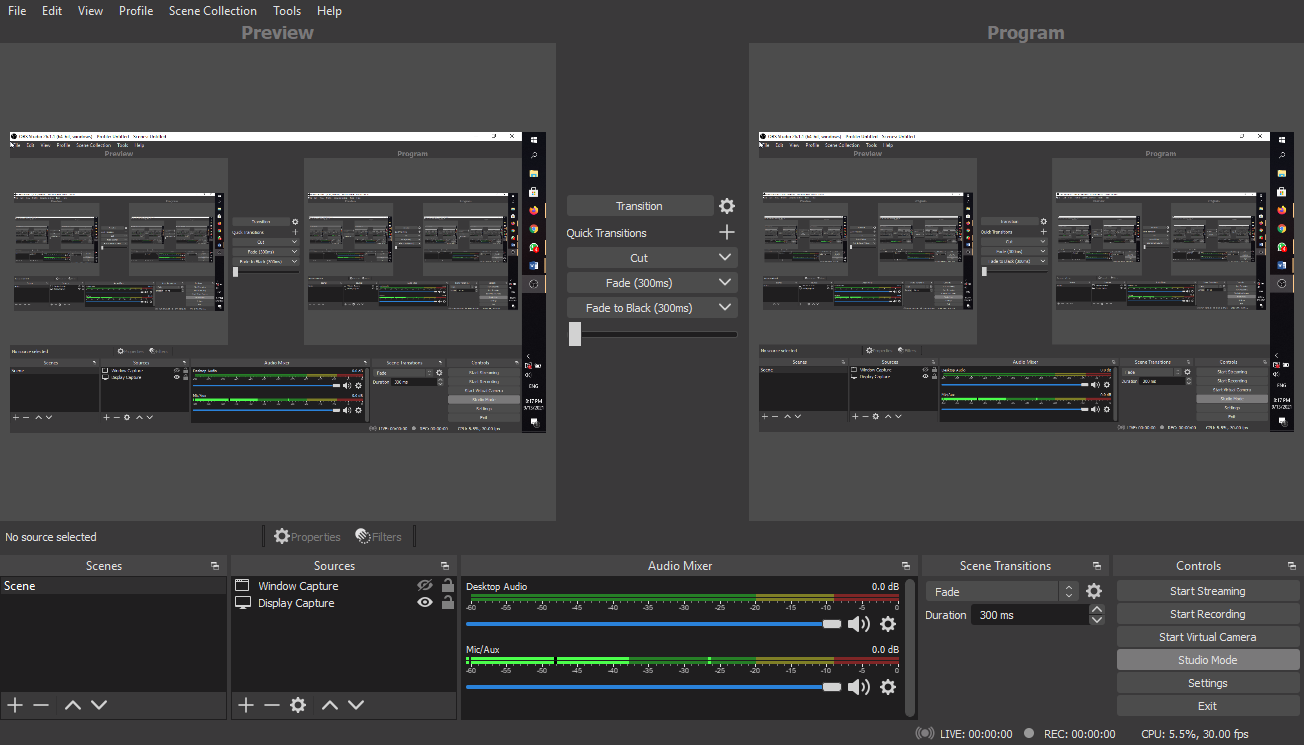The image size is (1304, 745).
Task: Expand the Fade to Black (300ms) dropdown
Action: point(724,307)
